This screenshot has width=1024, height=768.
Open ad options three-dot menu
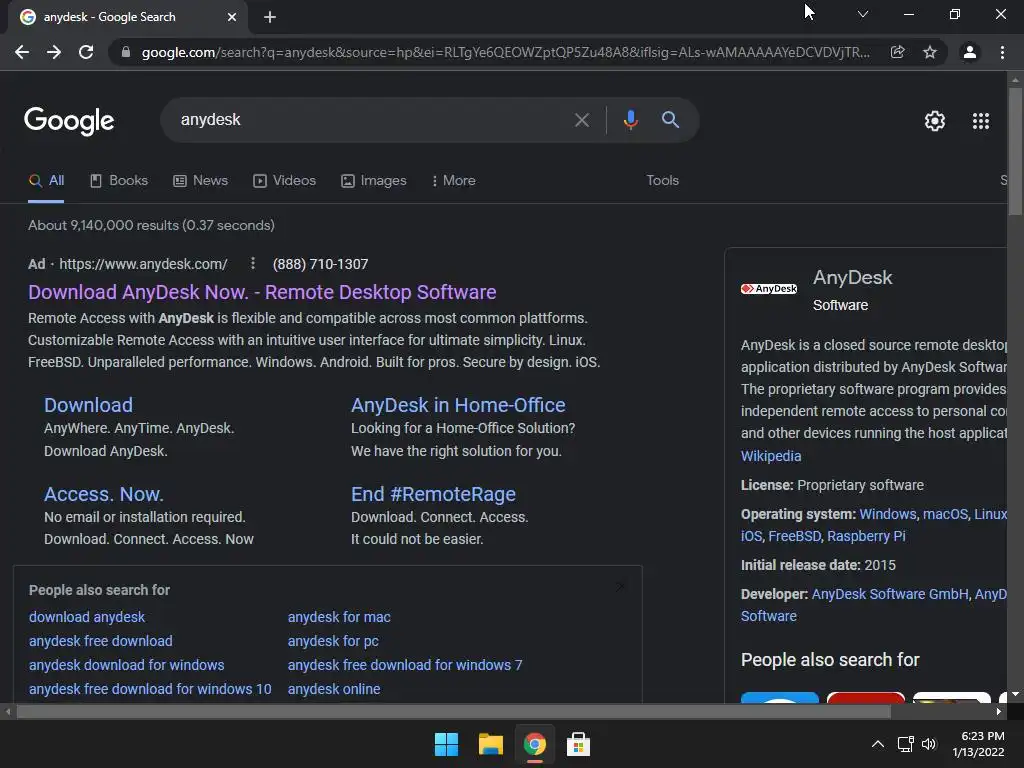click(253, 263)
